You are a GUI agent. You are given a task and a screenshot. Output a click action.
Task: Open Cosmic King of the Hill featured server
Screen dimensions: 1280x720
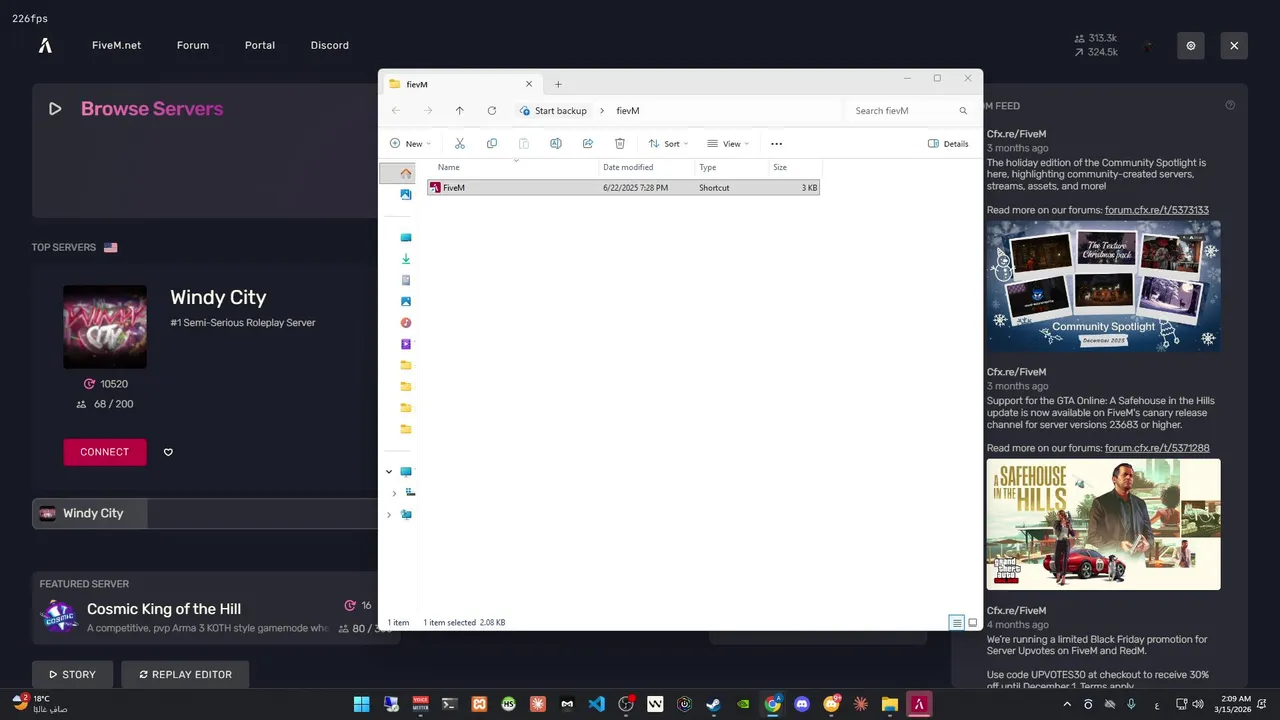pos(164,609)
